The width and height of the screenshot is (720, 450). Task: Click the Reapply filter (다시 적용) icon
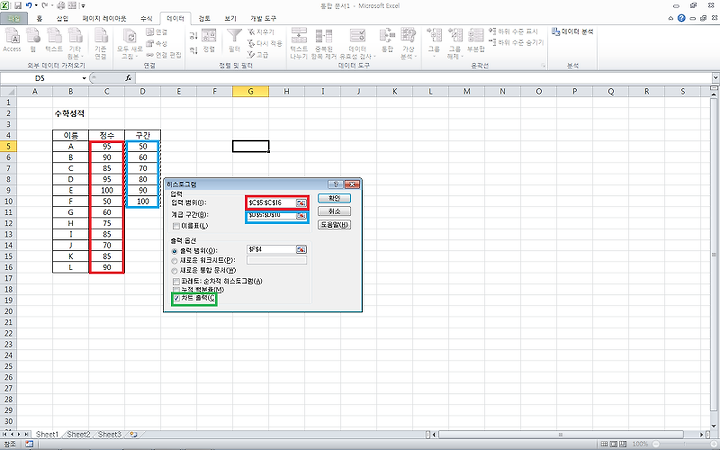251,44
